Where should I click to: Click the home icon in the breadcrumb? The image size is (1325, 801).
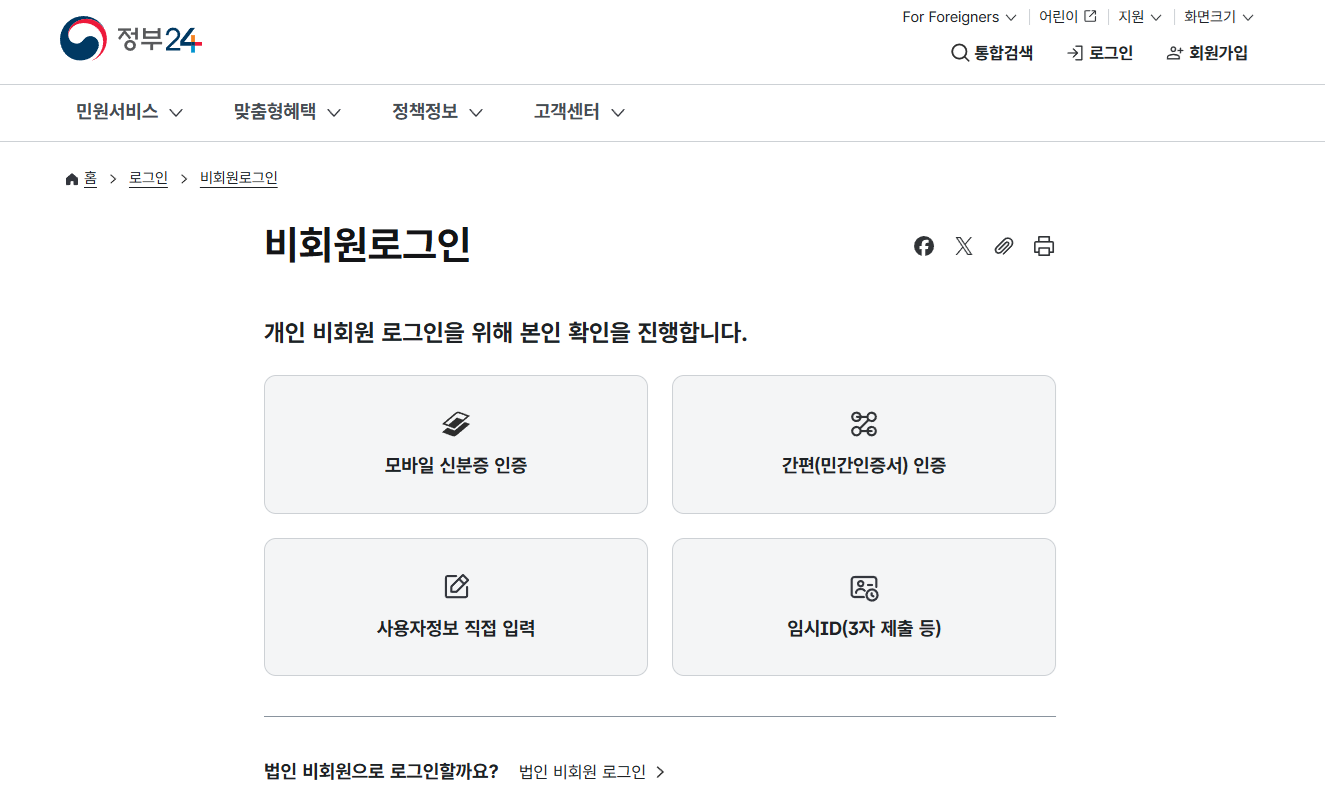pyautogui.click(x=70, y=177)
